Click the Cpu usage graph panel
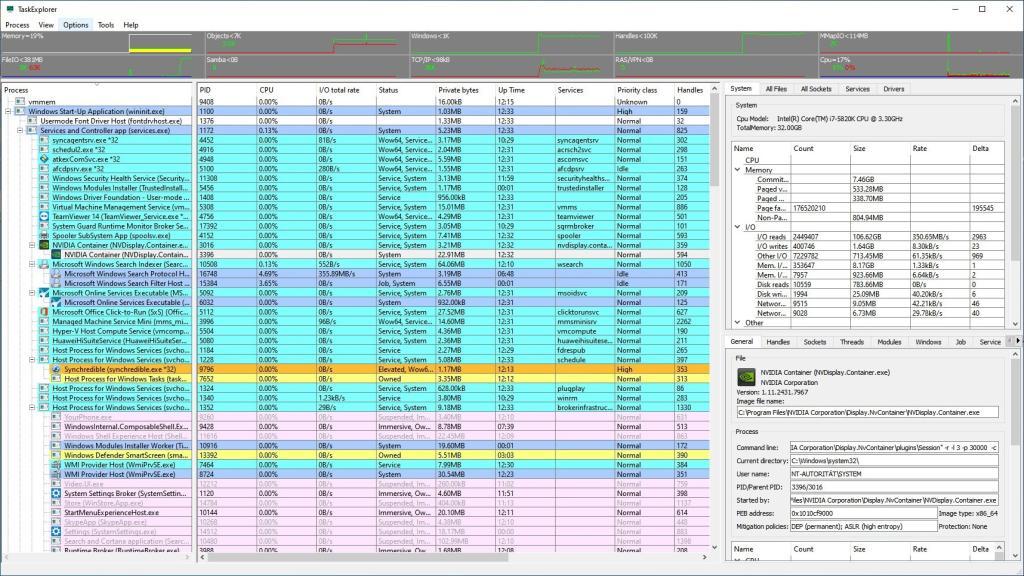Image resolution: width=1024 pixels, height=576 pixels. [921, 67]
